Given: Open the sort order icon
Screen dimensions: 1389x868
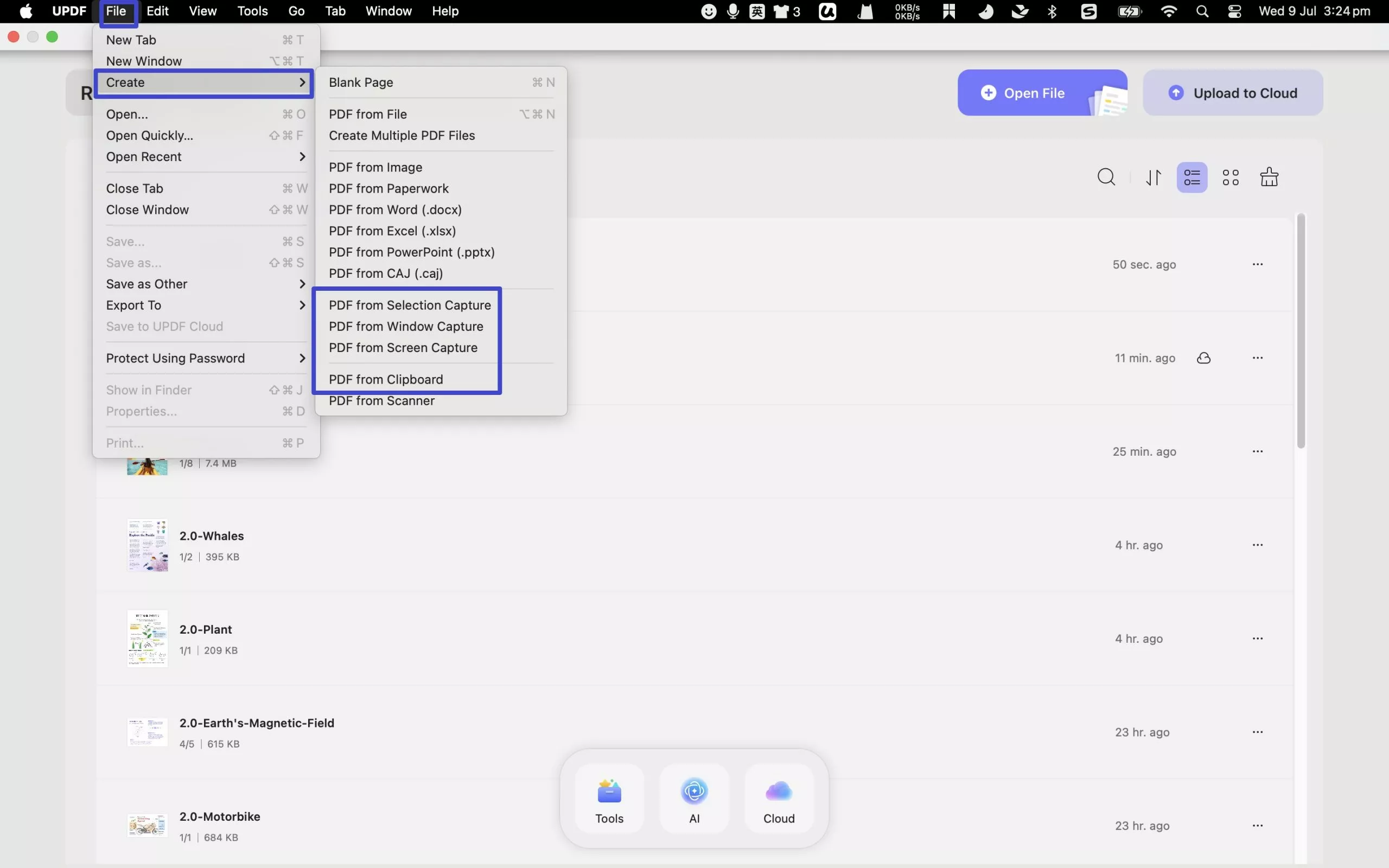Looking at the screenshot, I should [x=1153, y=177].
